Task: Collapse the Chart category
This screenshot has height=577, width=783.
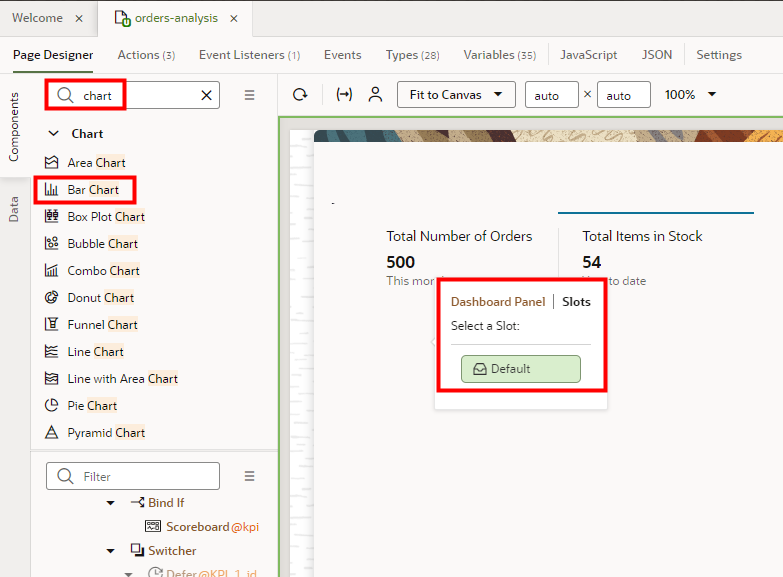Action: [53, 133]
